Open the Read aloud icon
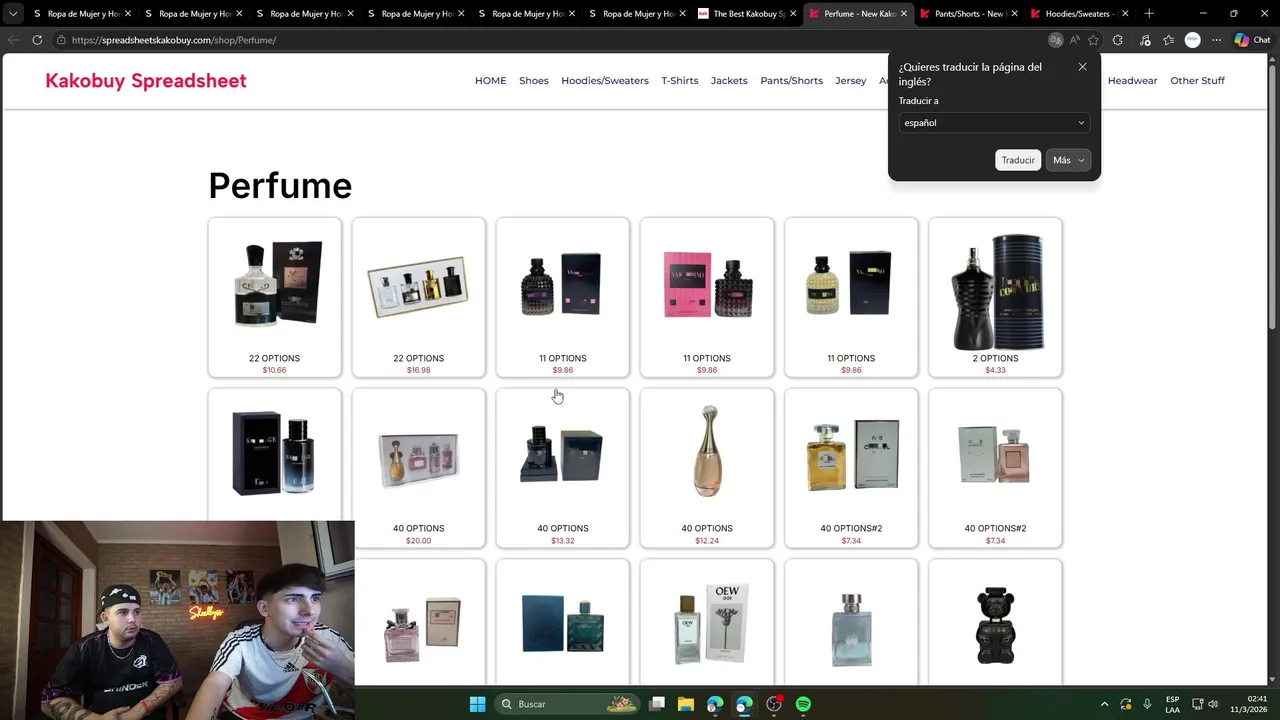The width and height of the screenshot is (1280, 720). (1074, 40)
